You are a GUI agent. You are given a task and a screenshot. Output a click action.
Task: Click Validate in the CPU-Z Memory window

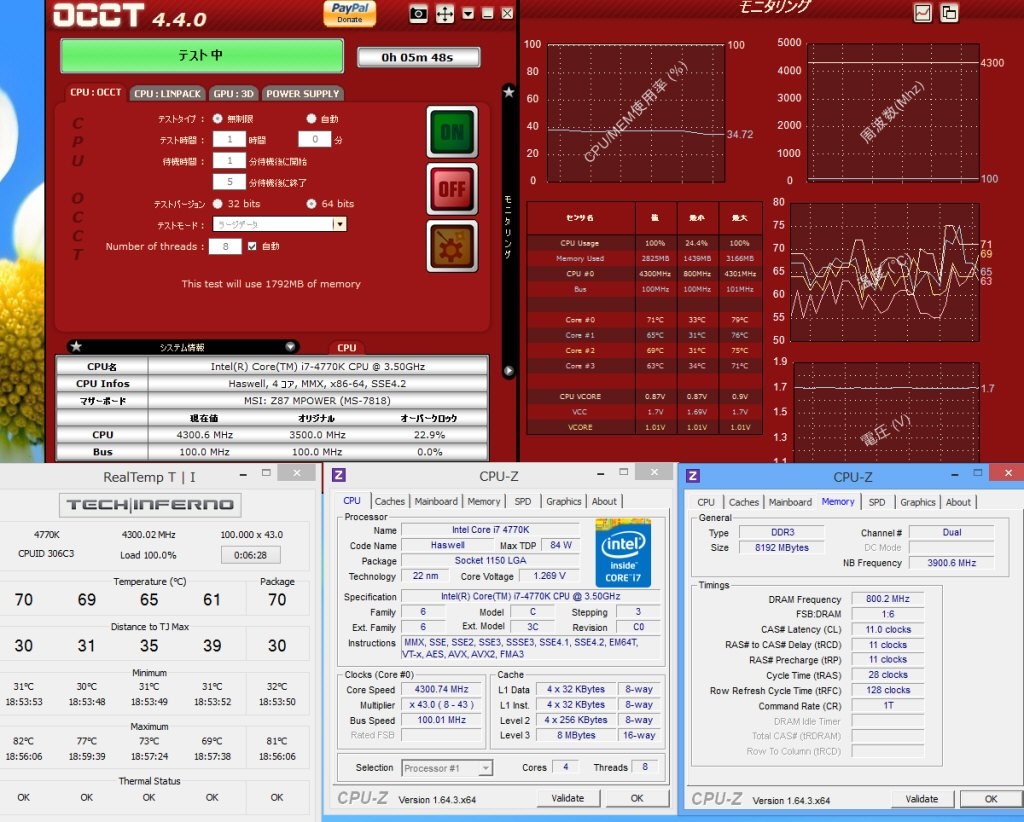click(x=921, y=798)
